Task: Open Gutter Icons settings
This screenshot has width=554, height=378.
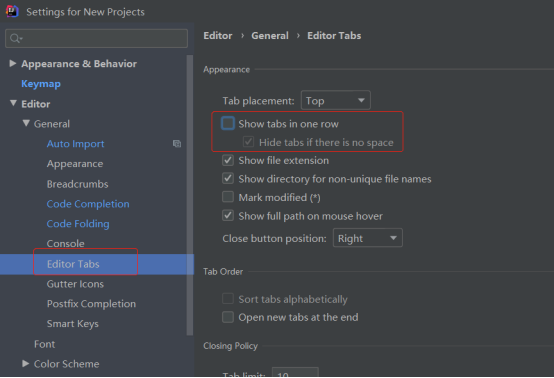Action: [x=75, y=284]
